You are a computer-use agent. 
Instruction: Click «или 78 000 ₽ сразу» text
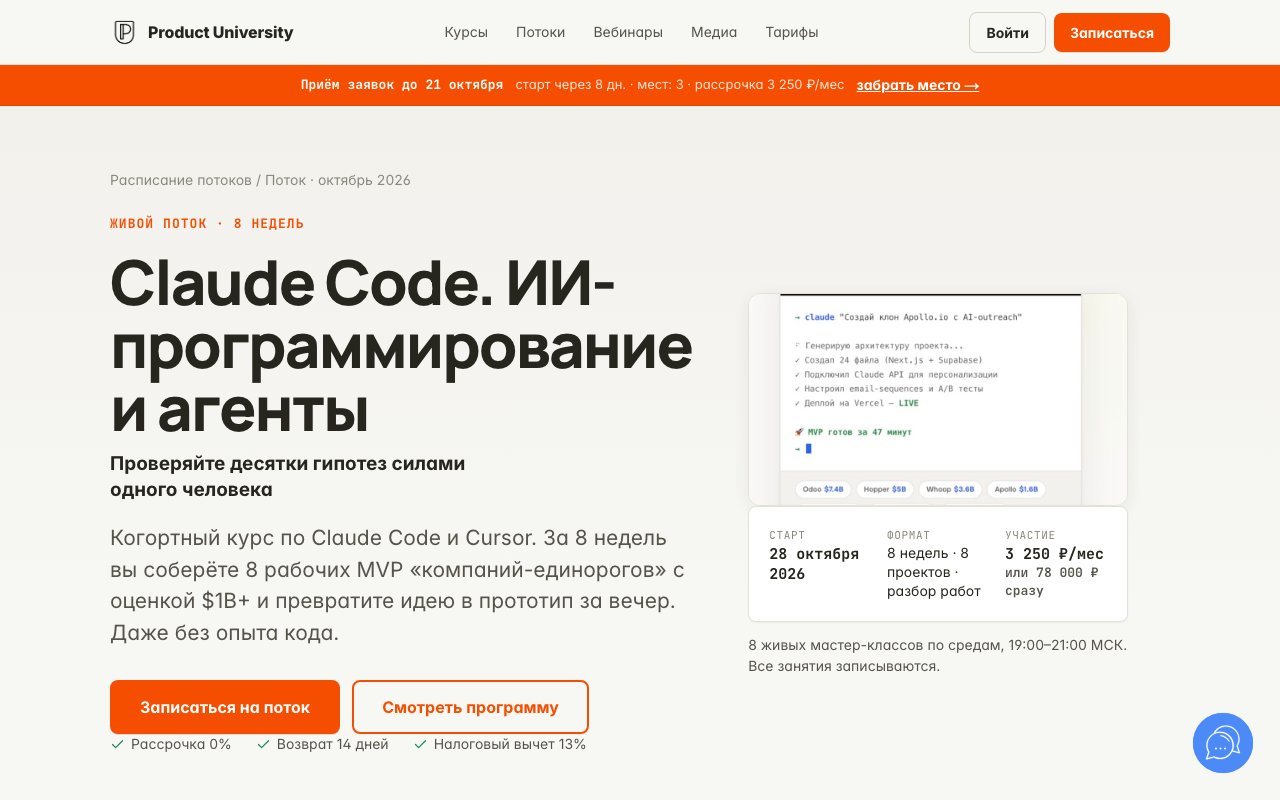coord(1052,582)
